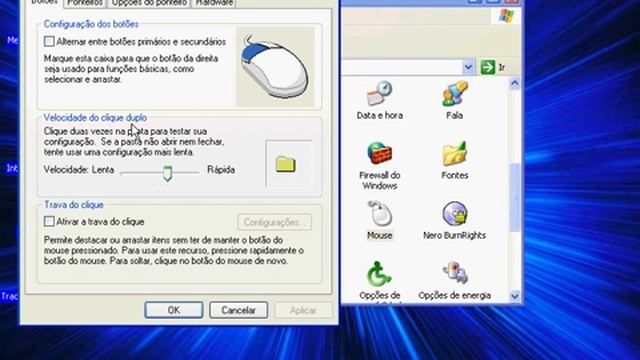Click the Velocidade: Lenta label
The image size is (640, 360).
[x=79, y=170]
